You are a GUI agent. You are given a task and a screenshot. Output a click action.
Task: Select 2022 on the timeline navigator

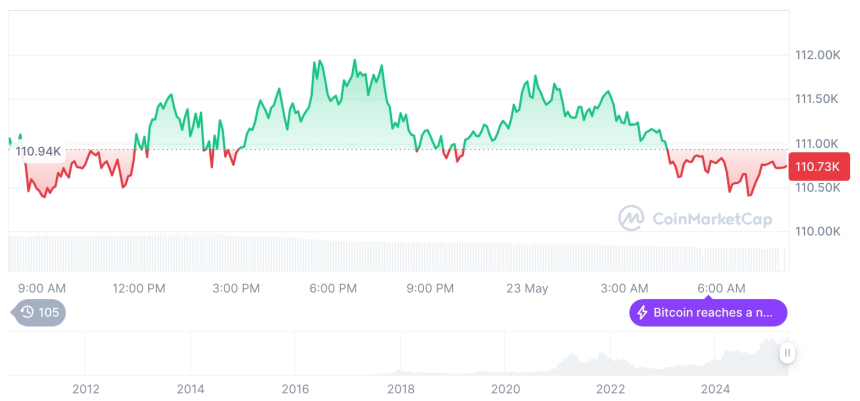coord(610,388)
